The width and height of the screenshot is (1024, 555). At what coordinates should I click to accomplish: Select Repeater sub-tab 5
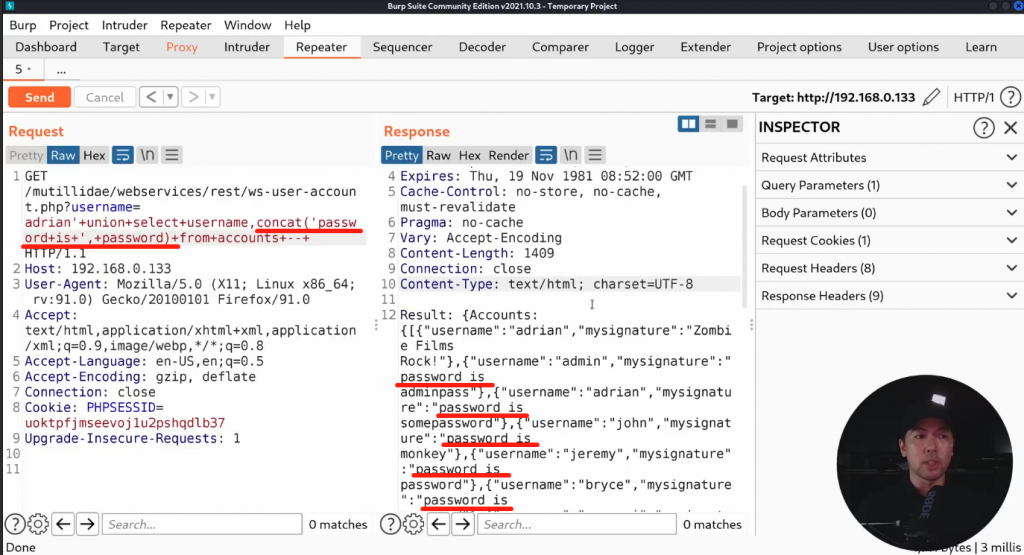pos(23,69)
